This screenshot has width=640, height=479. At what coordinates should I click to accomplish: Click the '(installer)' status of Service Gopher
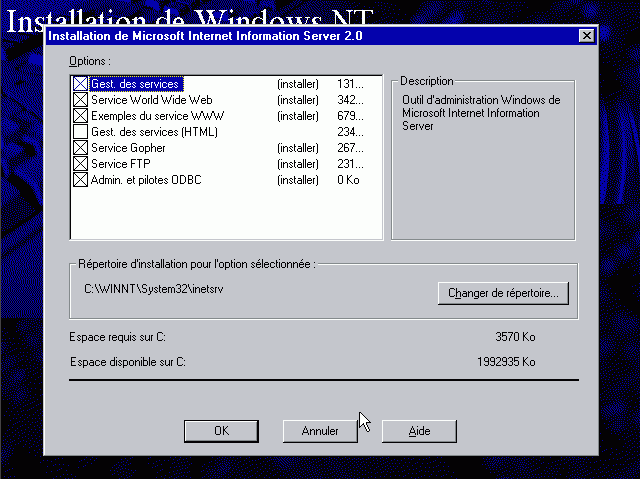[x=298, y=148]
